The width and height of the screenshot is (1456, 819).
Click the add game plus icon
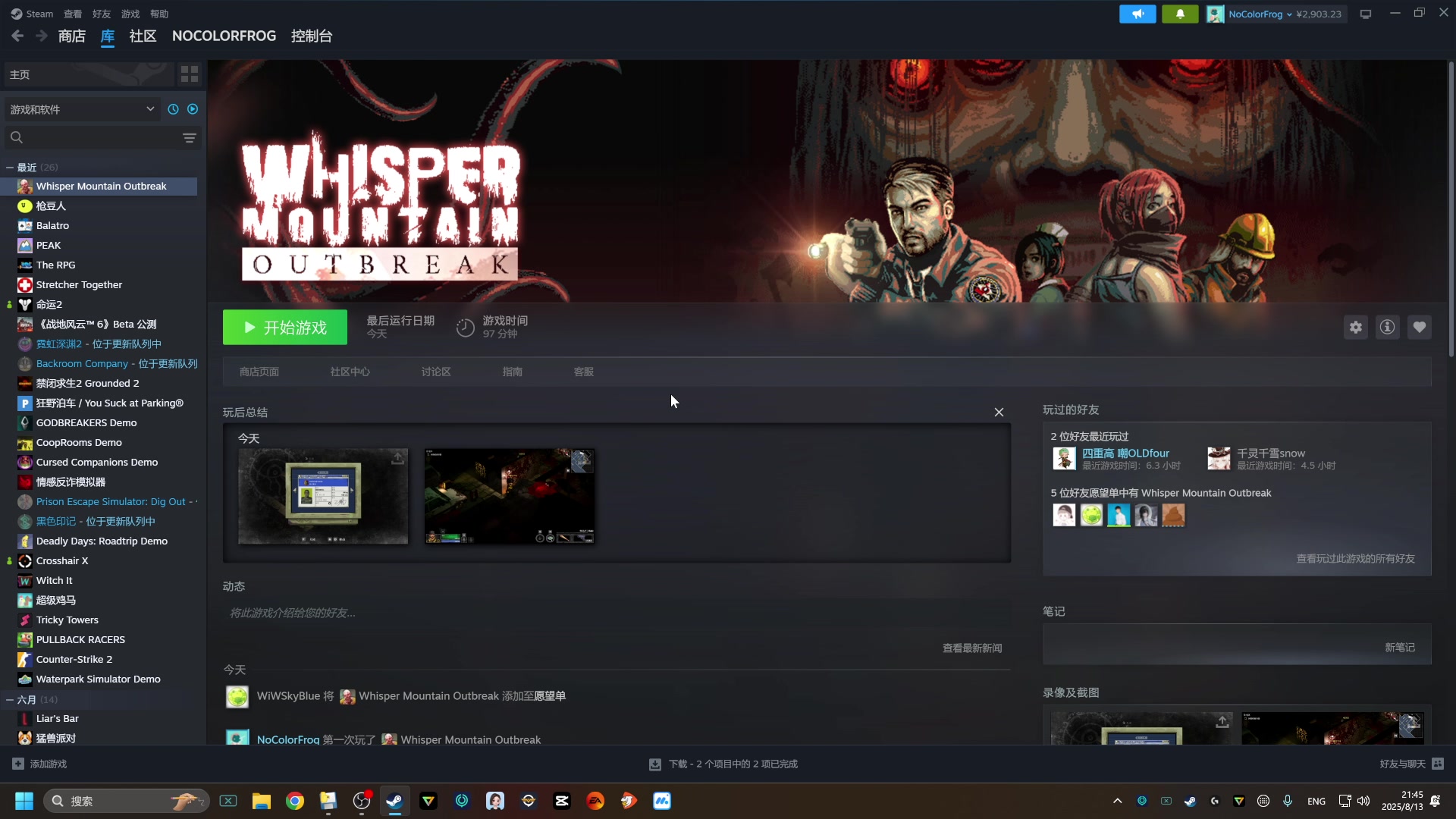(x=18, y=764)
